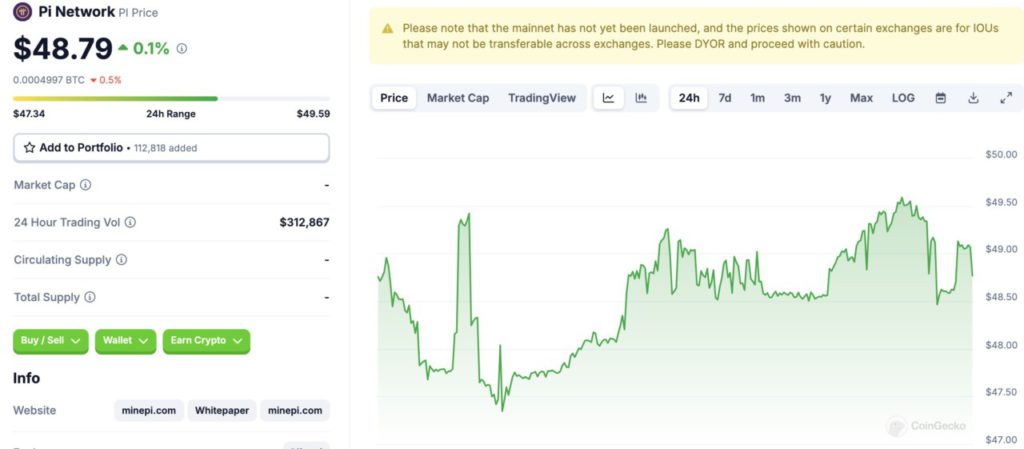Image resolution: width=1024 pixels, height=449 pixels.
Task: Open the Buy / Sell dropdown
Action: click(x=51, y=341)
